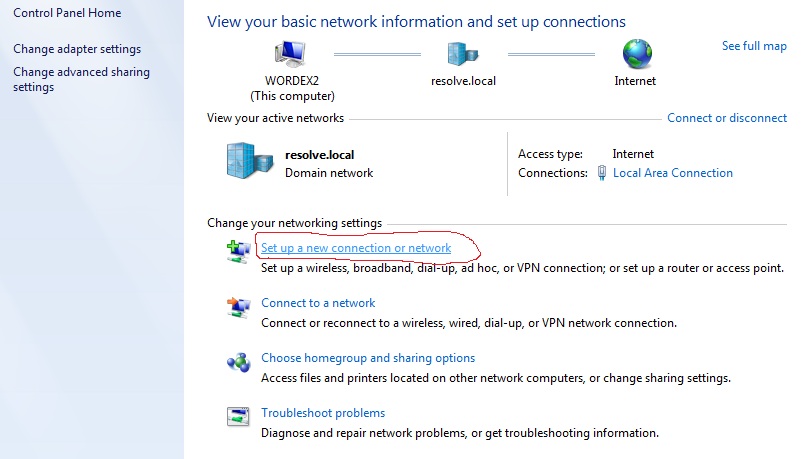The height and width of the screenshot is (459, 806).
Task: Open the See full map link
Action: (x=754, y=46)
